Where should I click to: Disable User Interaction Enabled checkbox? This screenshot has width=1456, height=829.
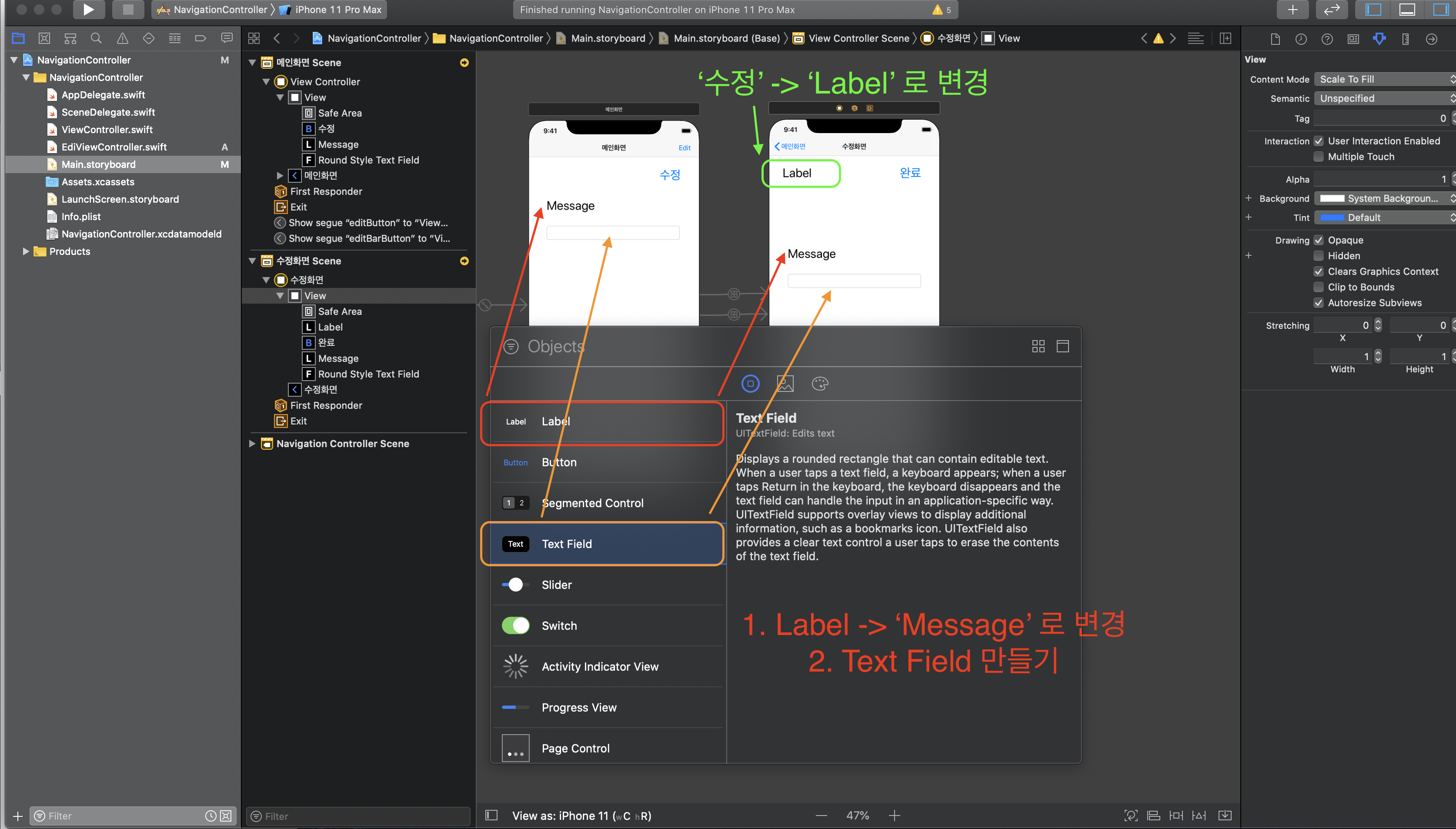pos(1318,141)
